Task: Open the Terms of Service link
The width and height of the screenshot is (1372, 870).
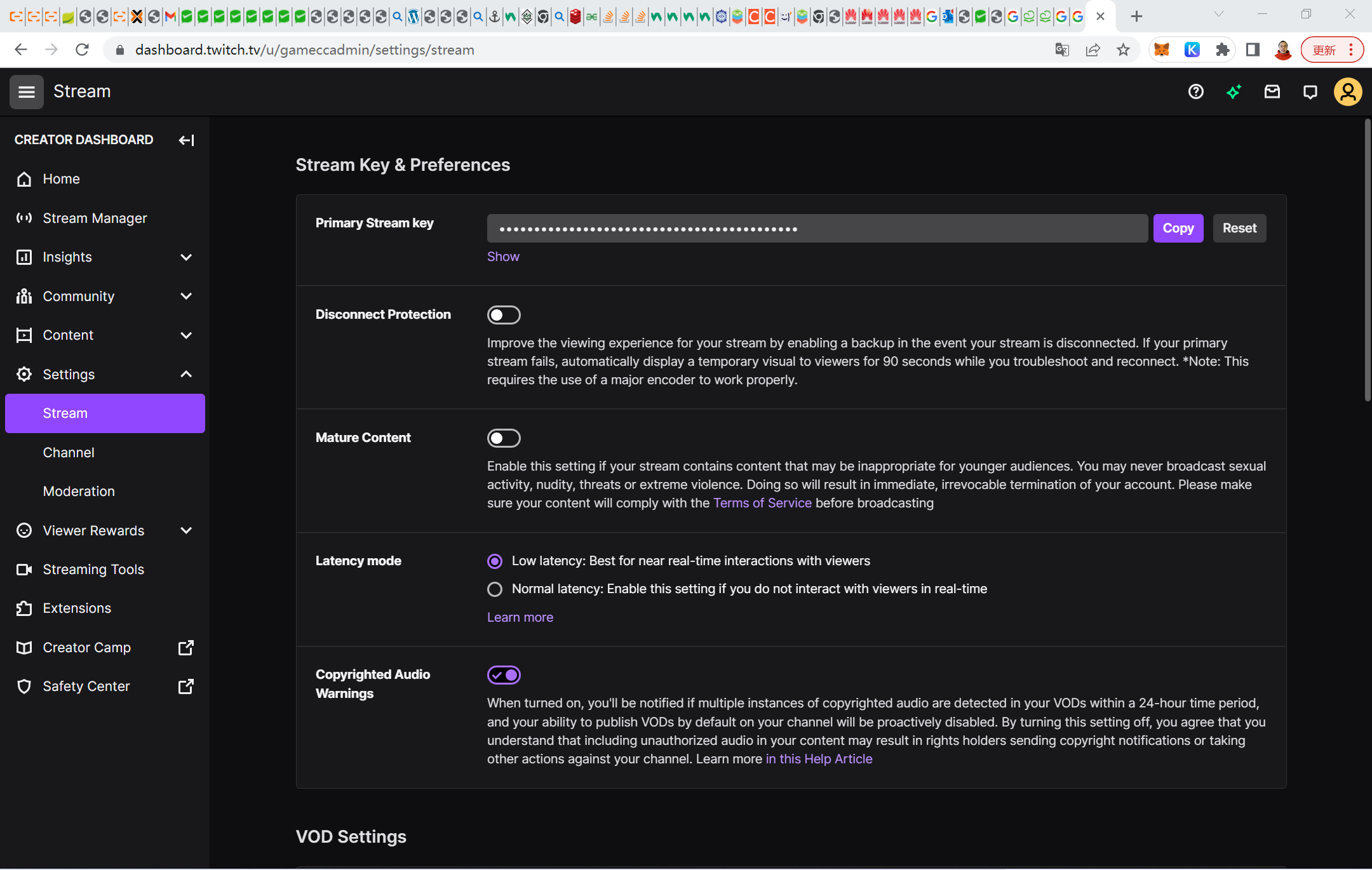Action: pos(762,503)
